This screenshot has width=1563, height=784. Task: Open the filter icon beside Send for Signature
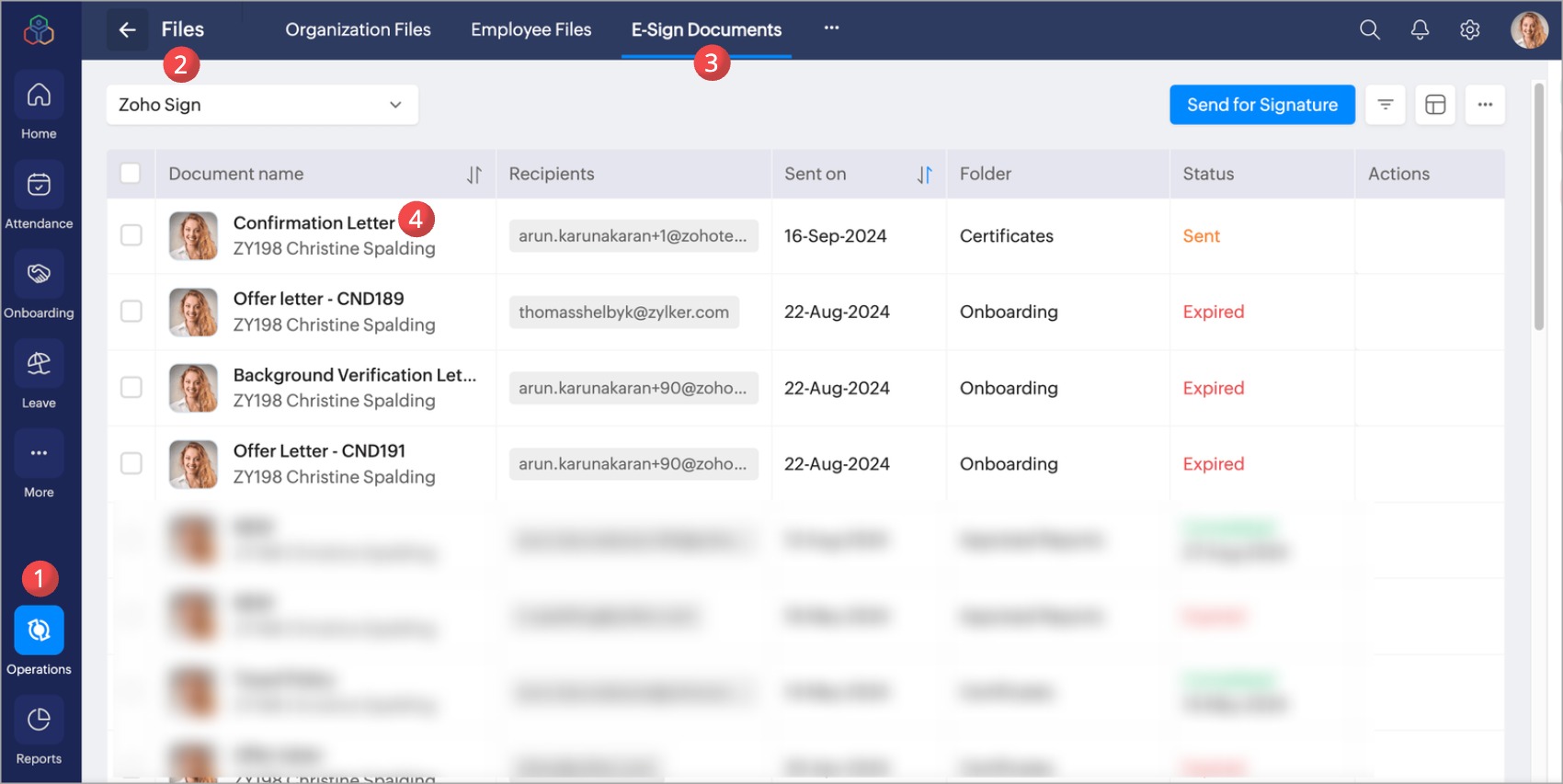tap(1385, 105)
